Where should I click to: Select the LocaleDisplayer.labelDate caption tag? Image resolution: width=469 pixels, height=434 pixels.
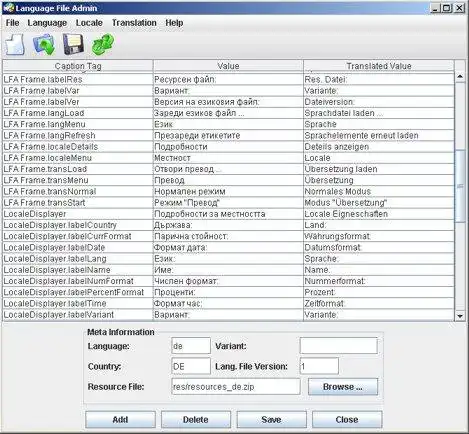[54, 248]
